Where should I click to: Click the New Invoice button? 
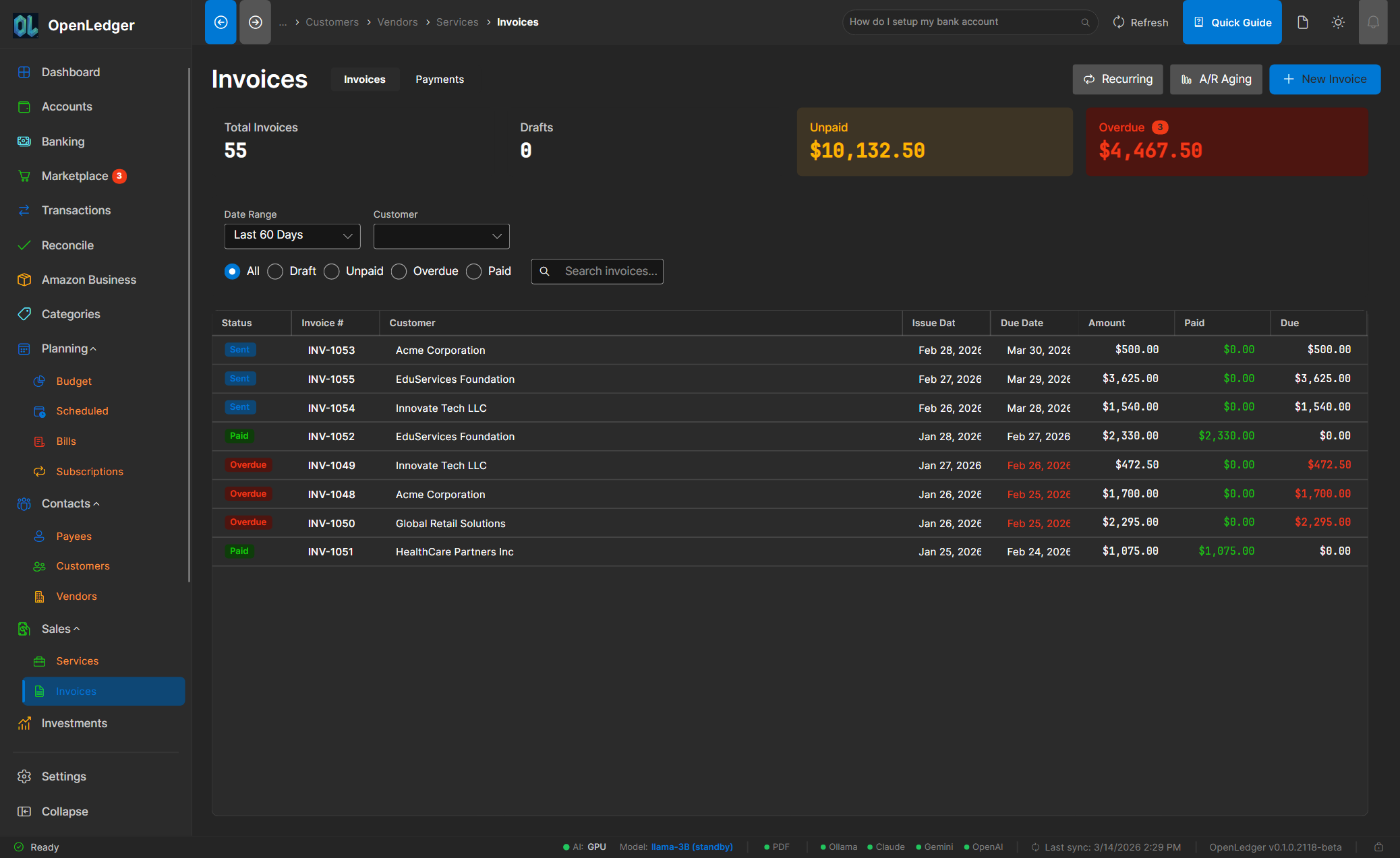(x=1324, y=79)
